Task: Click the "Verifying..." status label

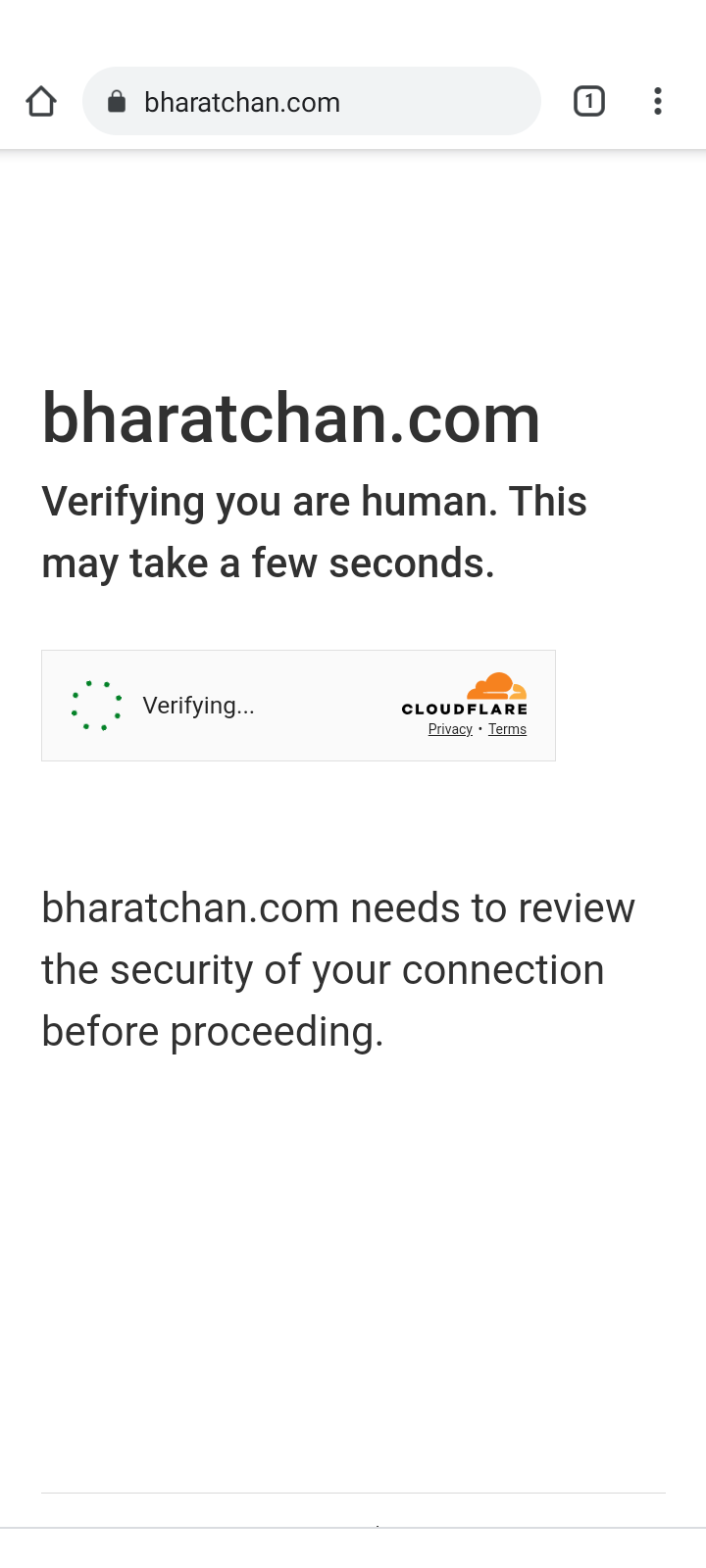Action: [198, 706]
